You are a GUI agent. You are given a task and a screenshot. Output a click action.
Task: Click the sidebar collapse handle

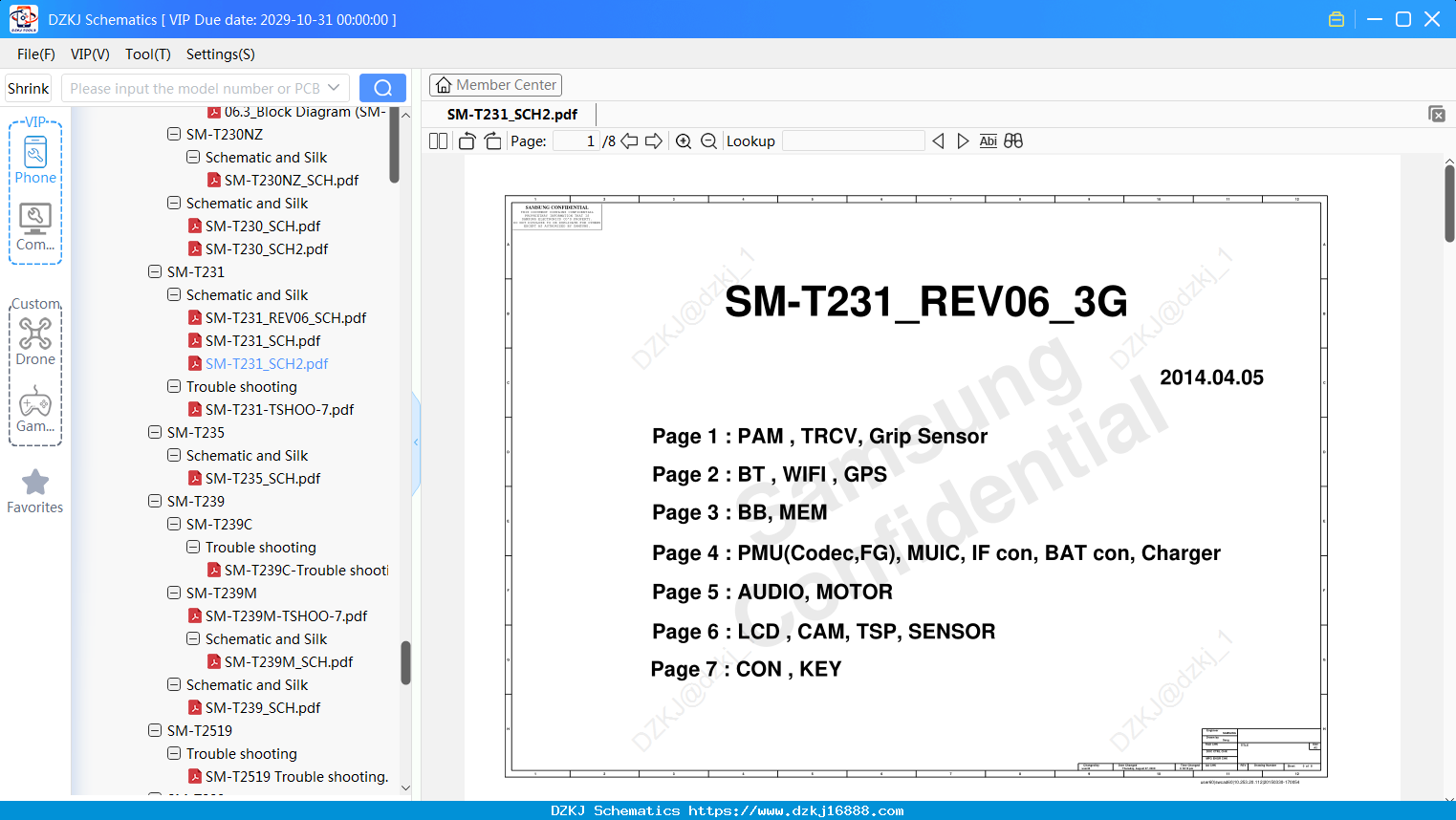[416, 442]
